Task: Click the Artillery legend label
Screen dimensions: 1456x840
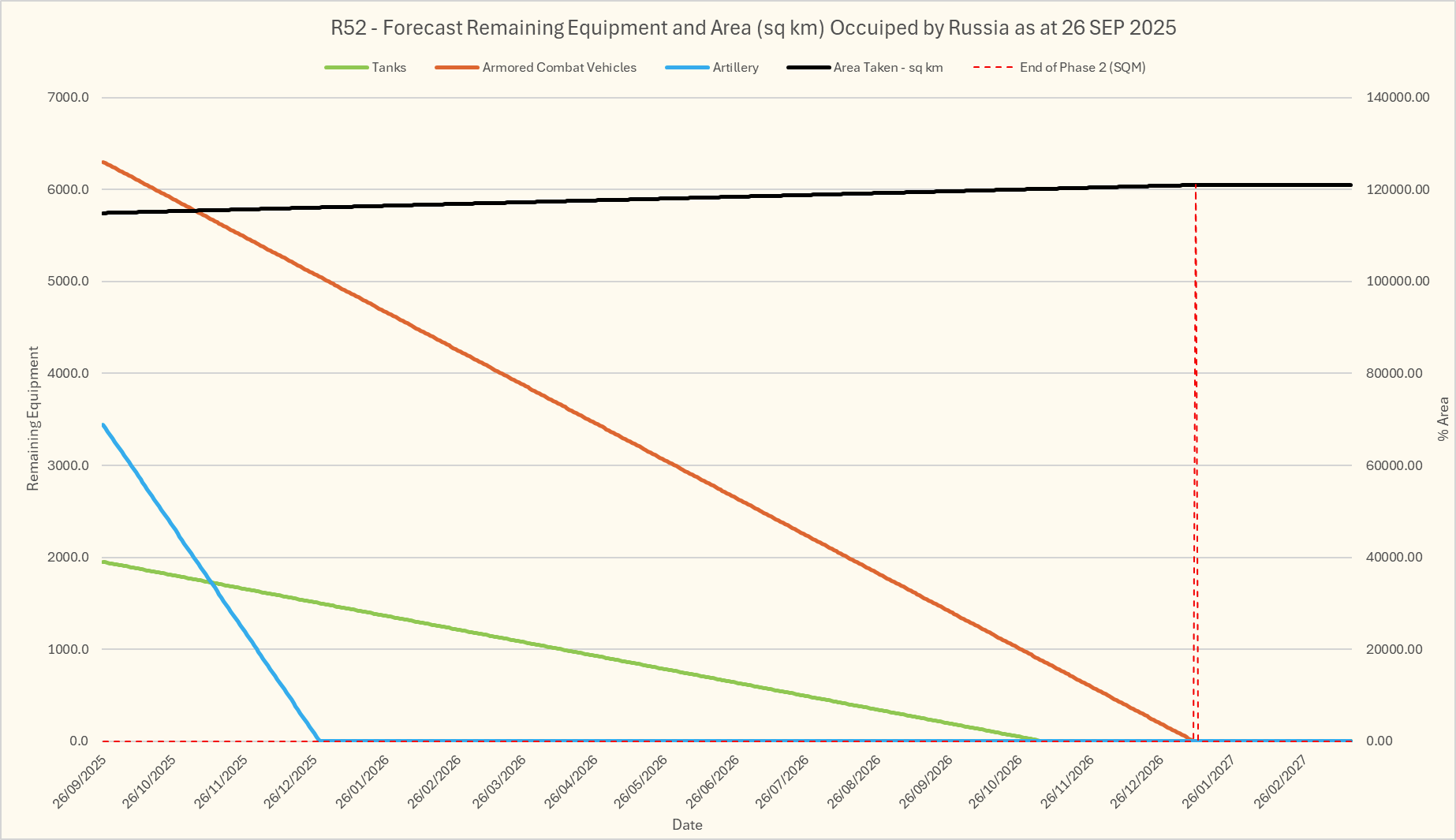Action: (x=735, y=68)
